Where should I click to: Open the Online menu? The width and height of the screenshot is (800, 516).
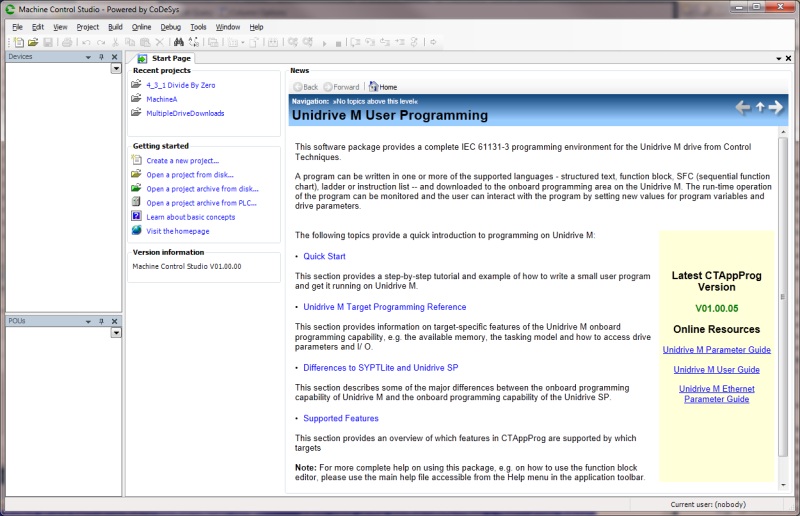coord(141,27)
